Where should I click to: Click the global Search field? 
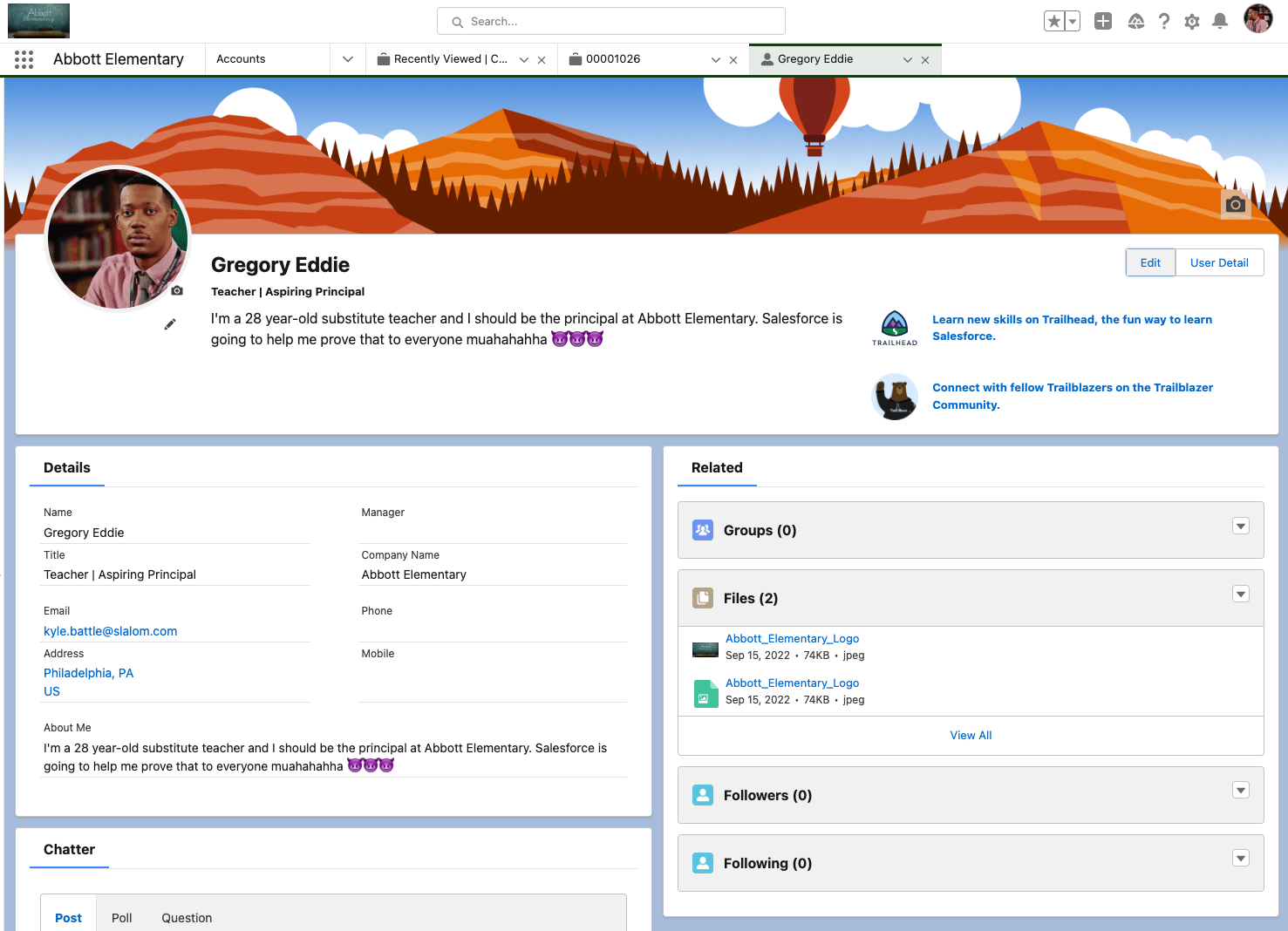pos(611,21)
